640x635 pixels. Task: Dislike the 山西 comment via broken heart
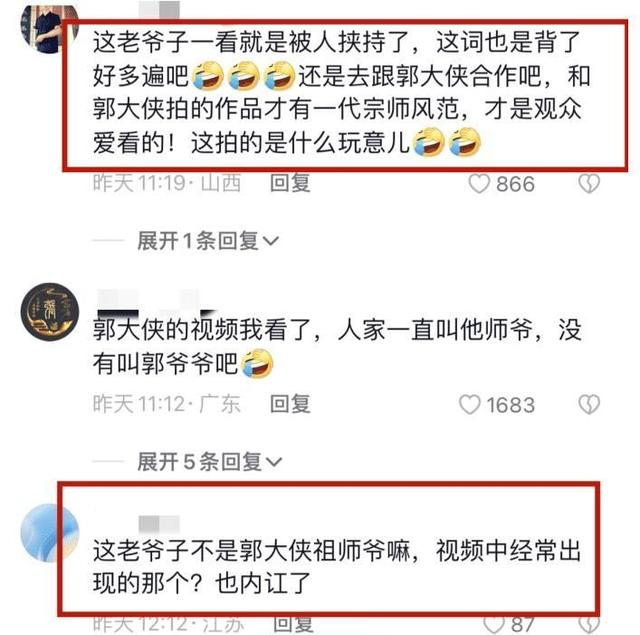pos(589,184)
